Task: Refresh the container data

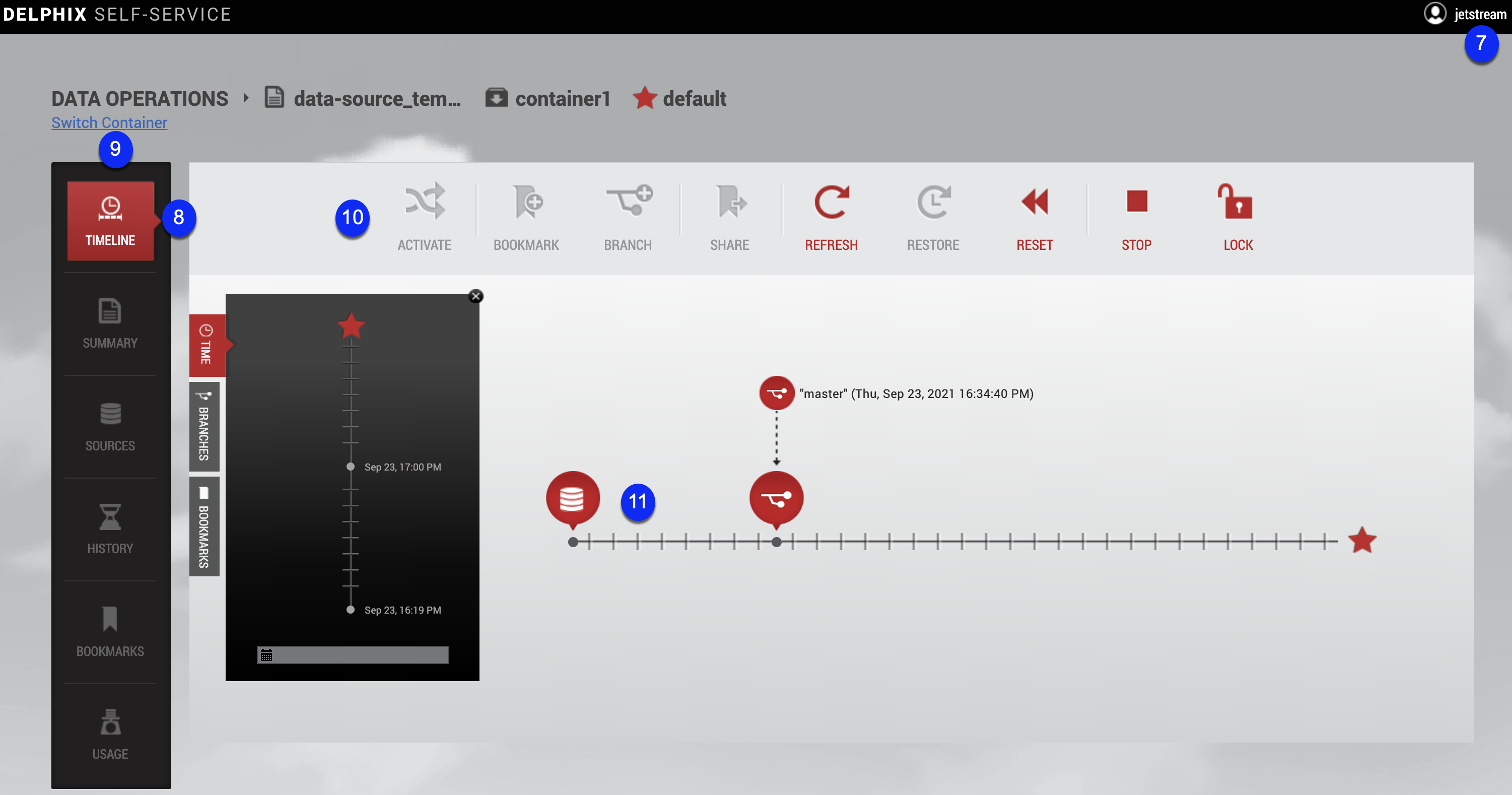Action: [x=831, y=203]
